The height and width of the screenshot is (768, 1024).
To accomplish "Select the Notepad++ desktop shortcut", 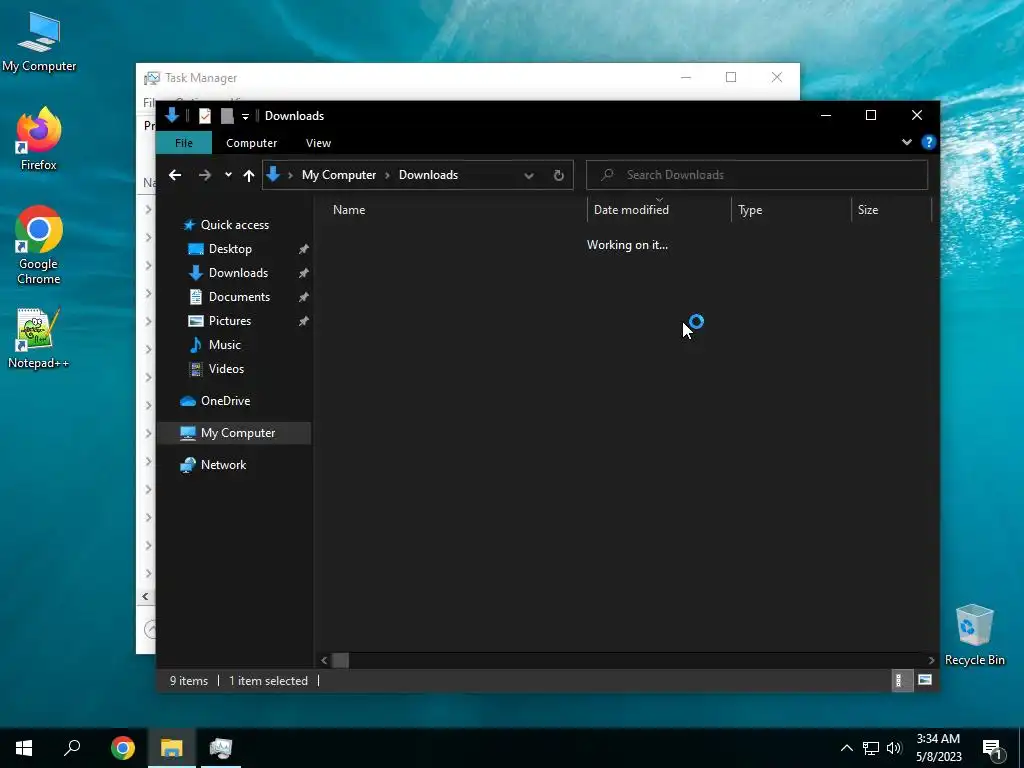I will (39, 338).
